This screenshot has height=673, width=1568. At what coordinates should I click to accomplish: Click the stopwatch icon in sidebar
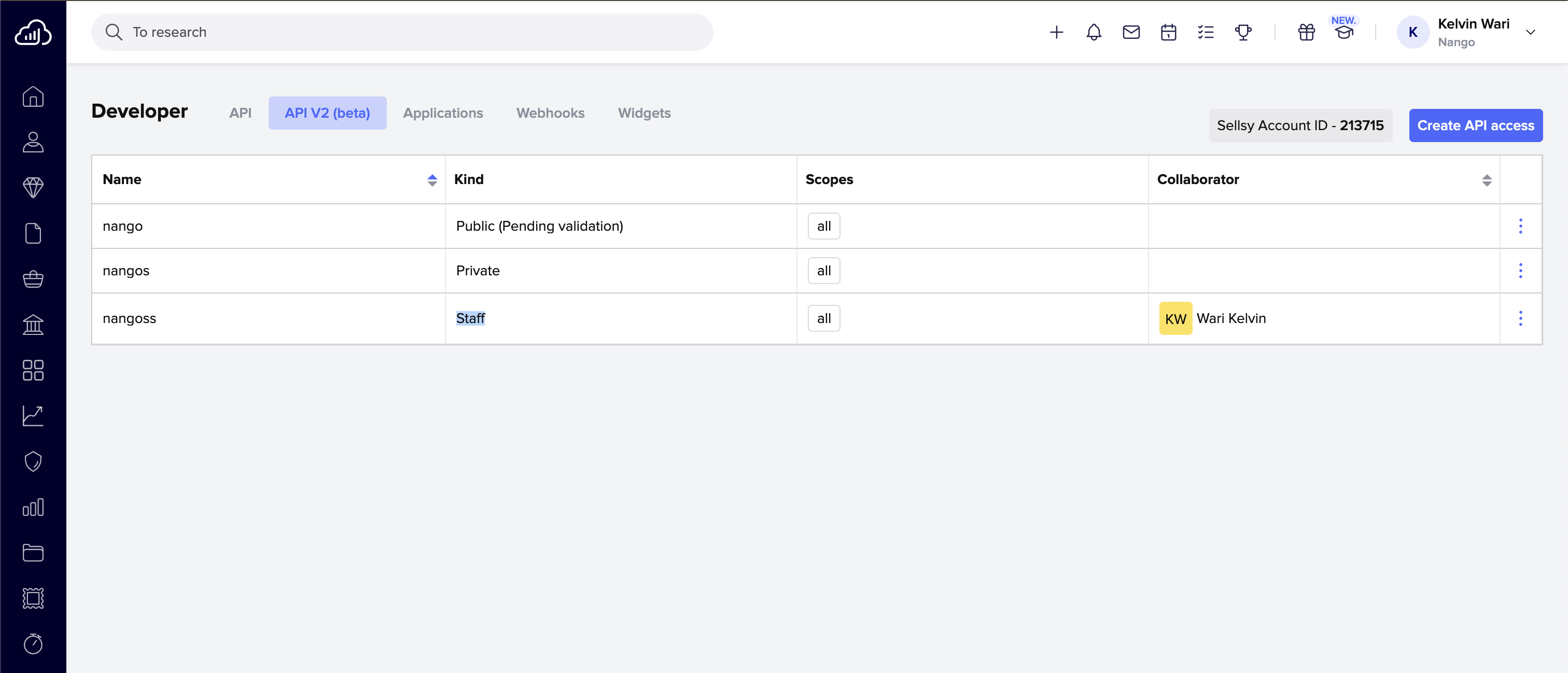[33, 643]
